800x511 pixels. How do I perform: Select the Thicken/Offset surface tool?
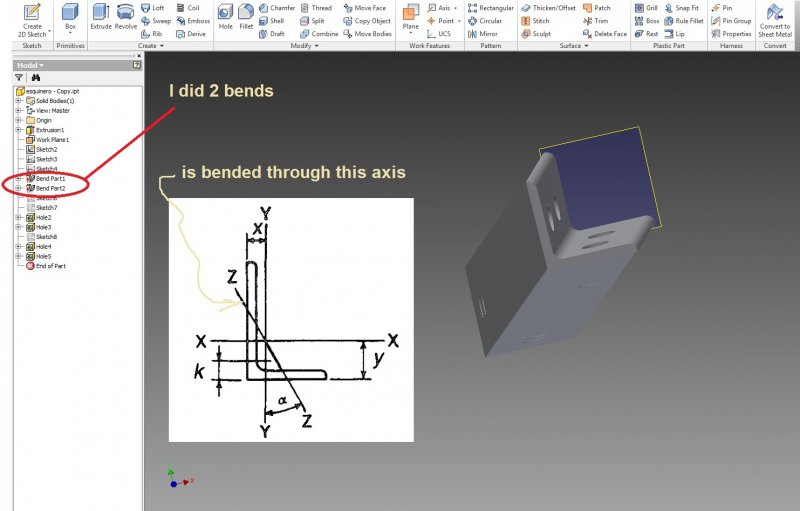coord(548,8)
